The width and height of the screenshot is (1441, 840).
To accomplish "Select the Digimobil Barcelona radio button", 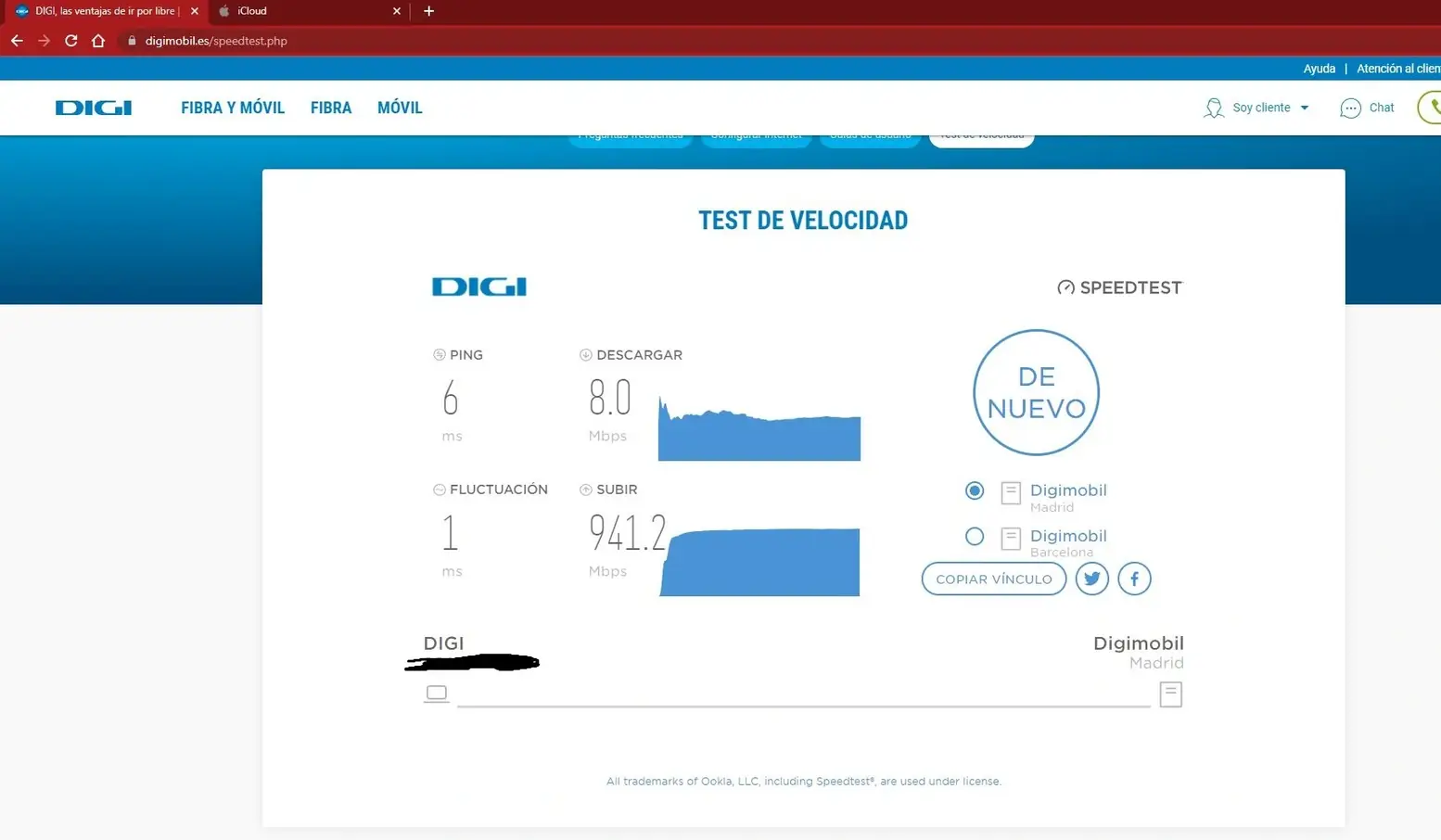I will tap(974, 536).
